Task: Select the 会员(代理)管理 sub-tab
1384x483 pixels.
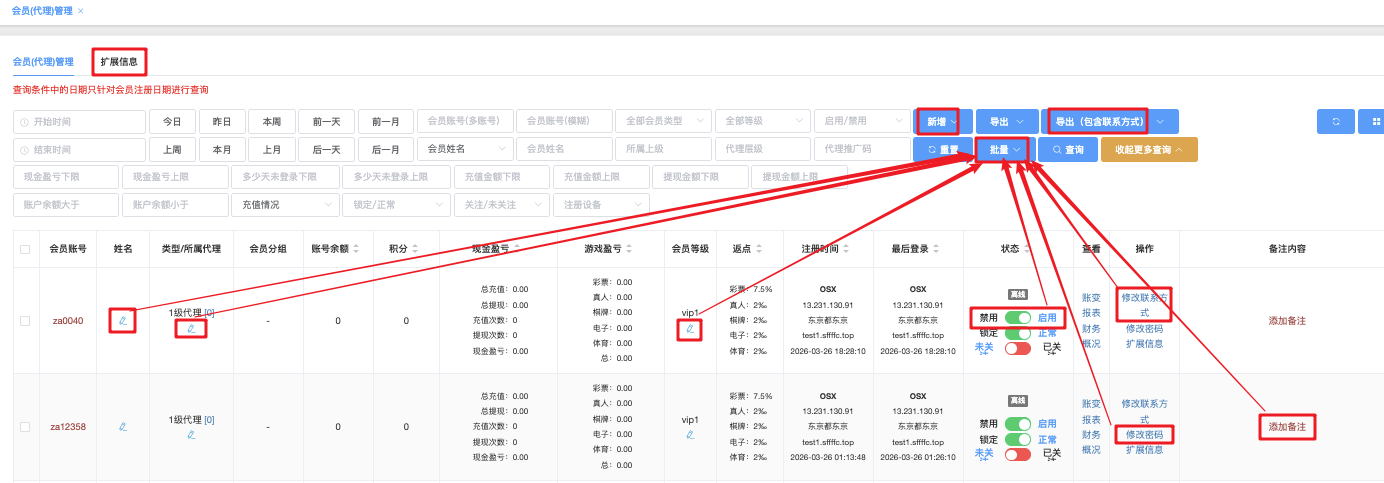Action: pos(43,62)
